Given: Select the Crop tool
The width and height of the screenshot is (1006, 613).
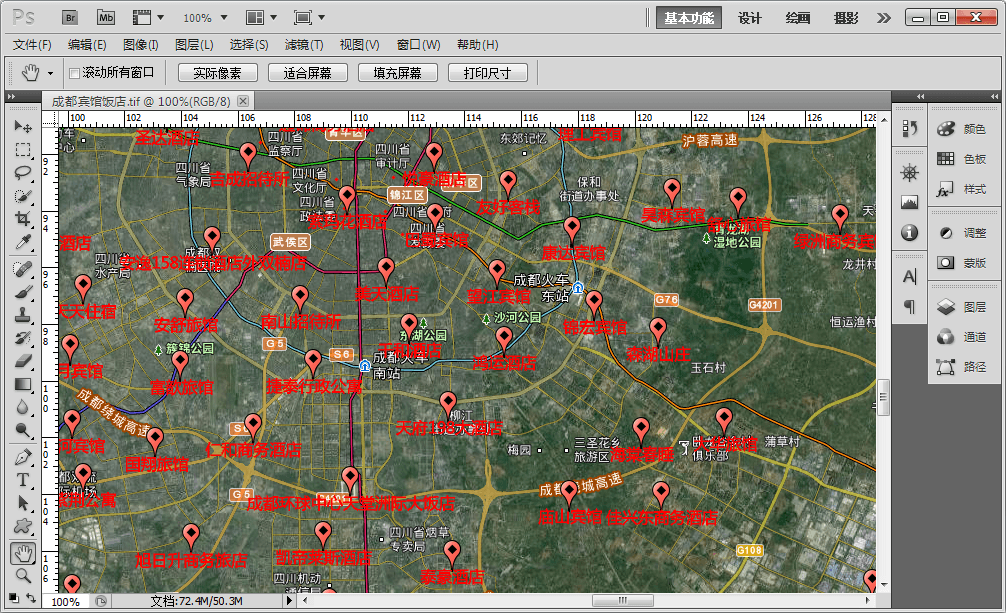Looking at the screenshot, I should click(x=23, y=219).
